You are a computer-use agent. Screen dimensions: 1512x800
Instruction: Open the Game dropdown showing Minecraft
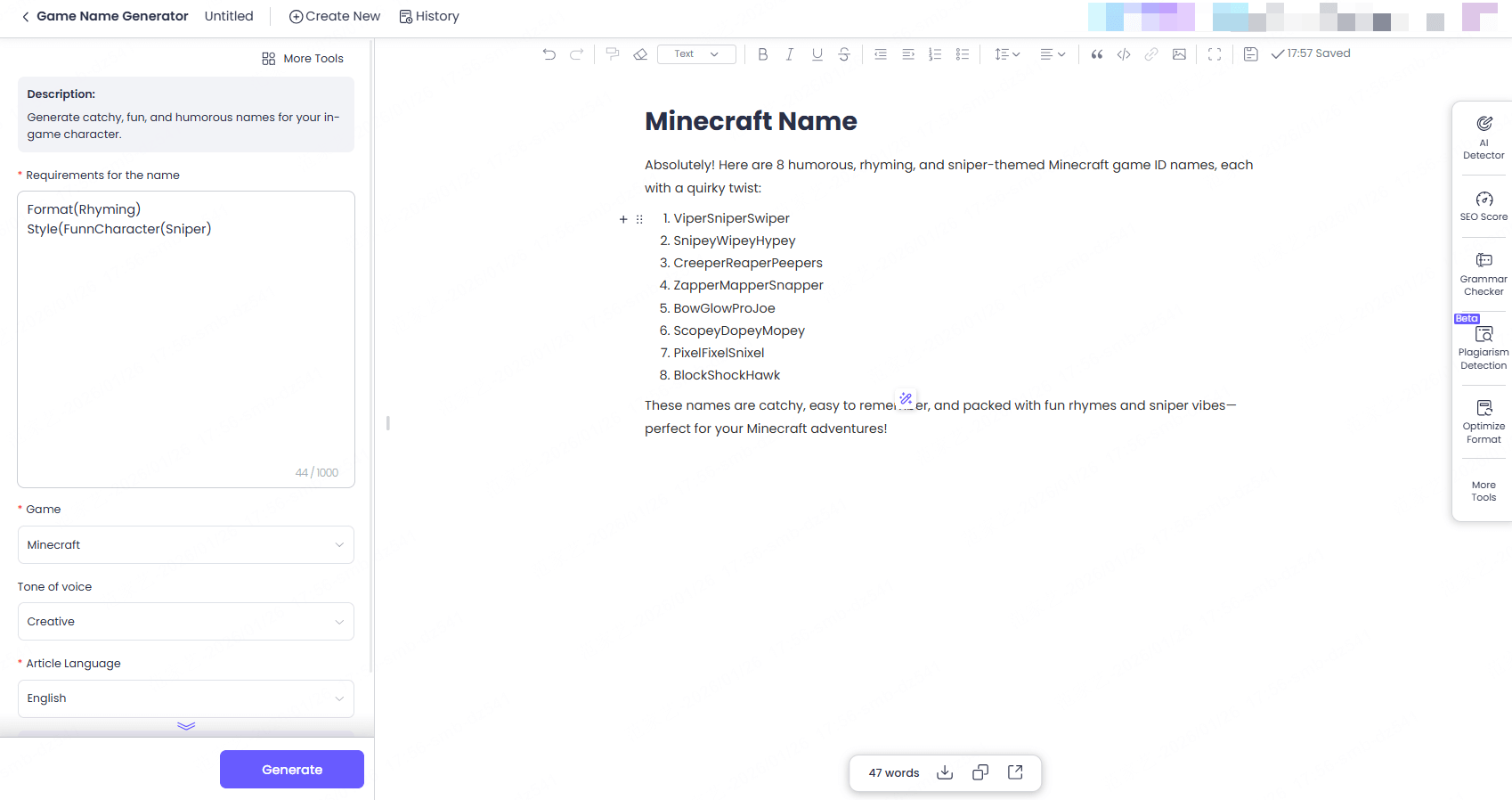[186, 544]
